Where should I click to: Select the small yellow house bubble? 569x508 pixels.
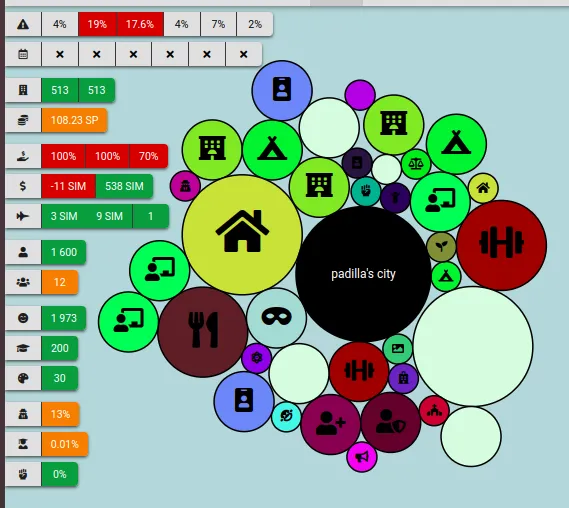483,188
